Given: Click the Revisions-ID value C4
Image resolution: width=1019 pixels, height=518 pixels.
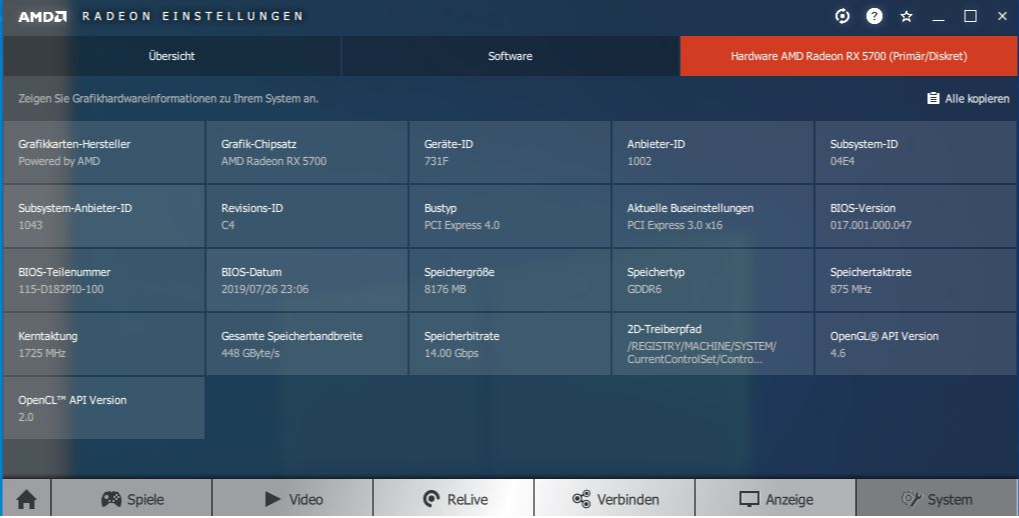Looking at the screenshot, I should coord(228,225).
